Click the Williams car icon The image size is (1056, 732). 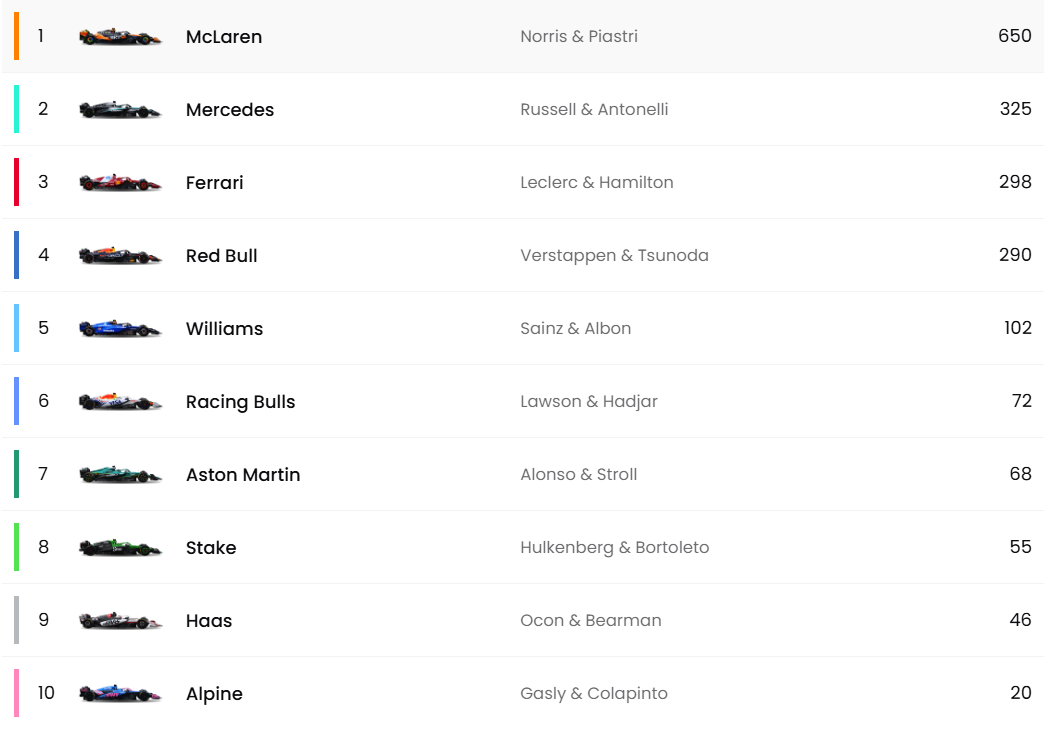[120, 329]
